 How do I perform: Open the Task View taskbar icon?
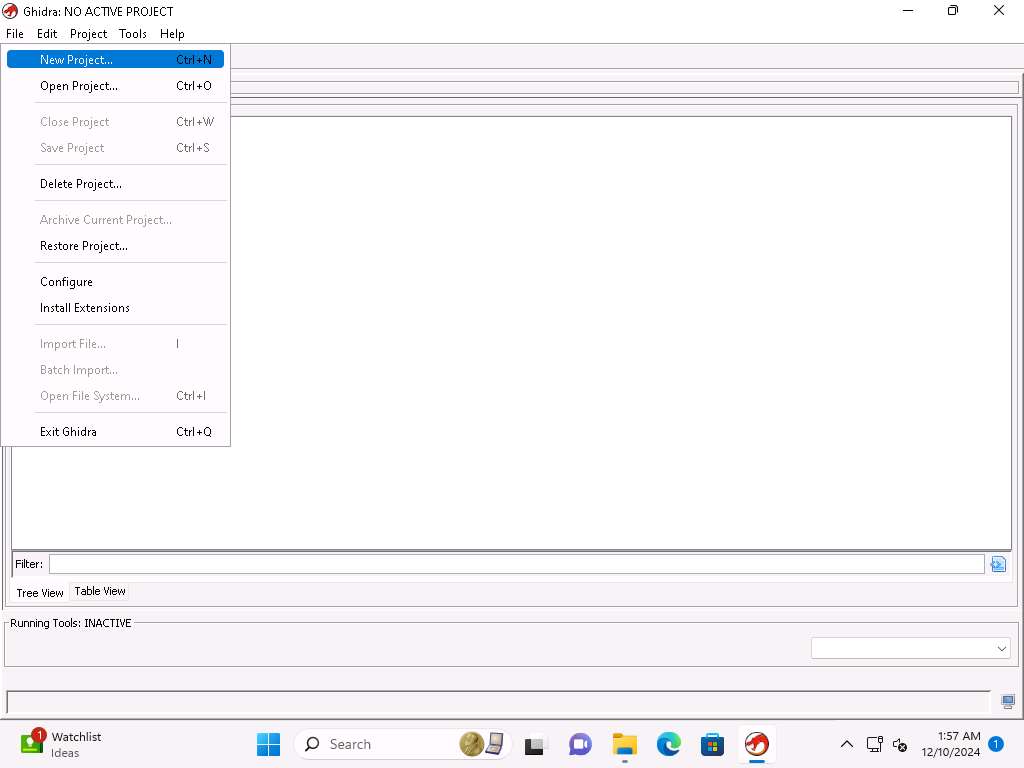click(x=535, y=744)
